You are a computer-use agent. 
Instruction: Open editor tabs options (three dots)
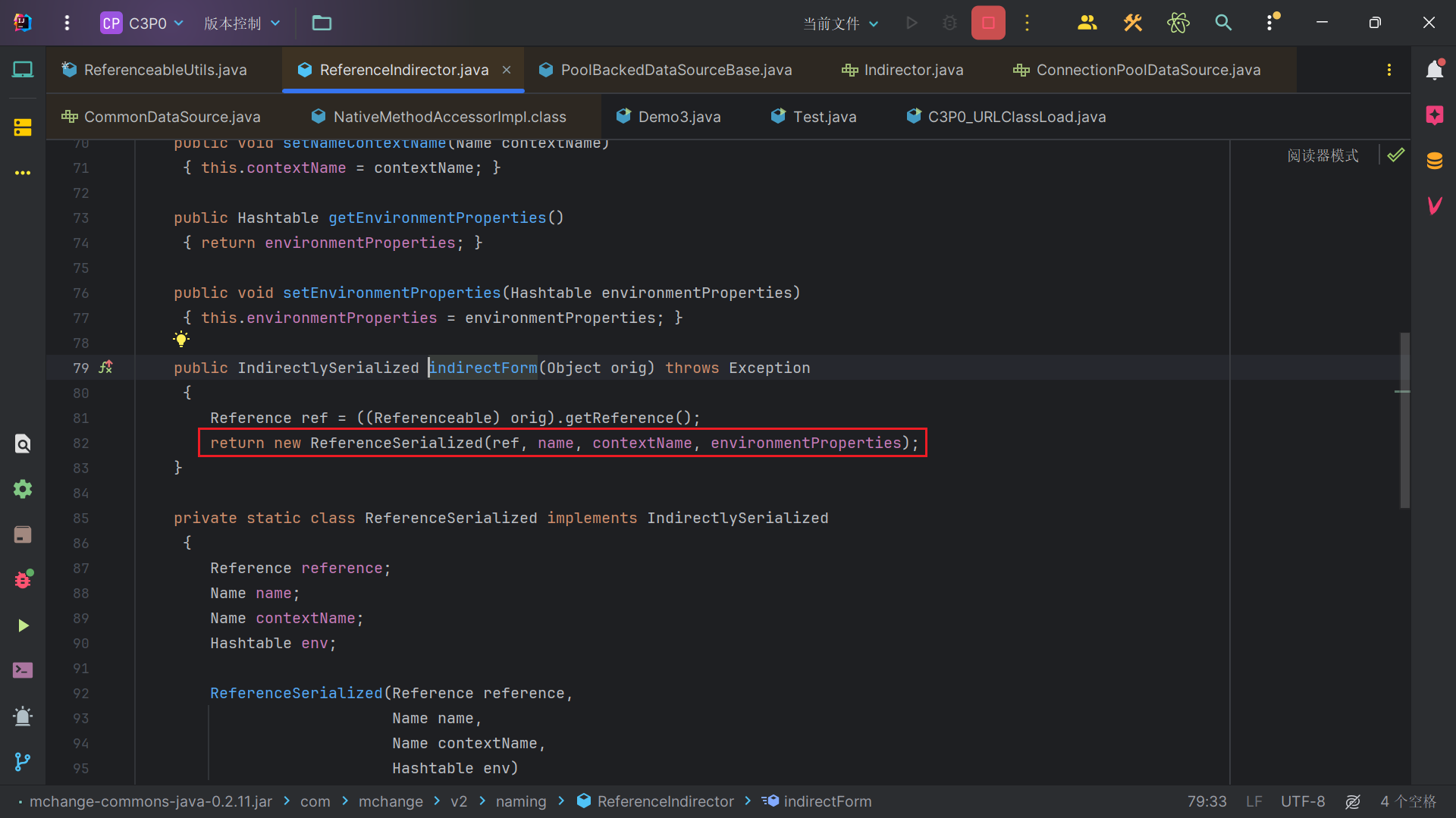tap(1389, 70)
